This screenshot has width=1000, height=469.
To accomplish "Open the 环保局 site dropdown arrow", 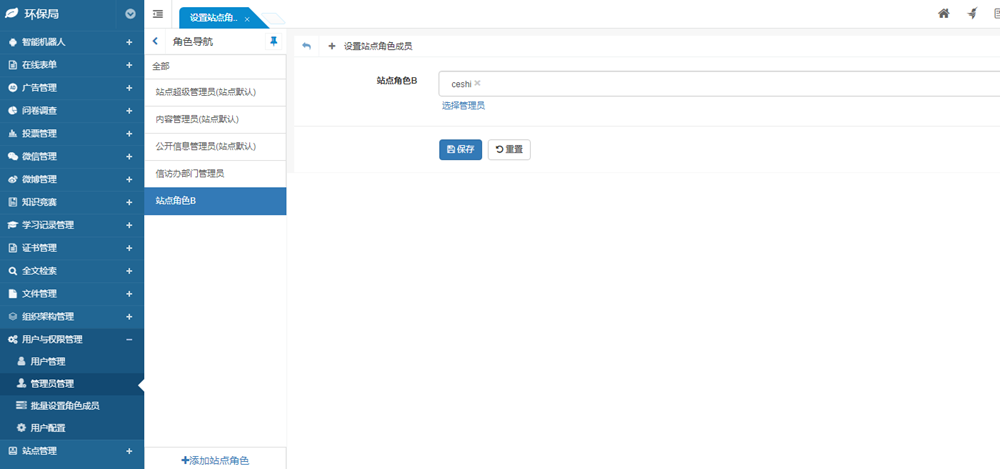I will pos(130,14).
